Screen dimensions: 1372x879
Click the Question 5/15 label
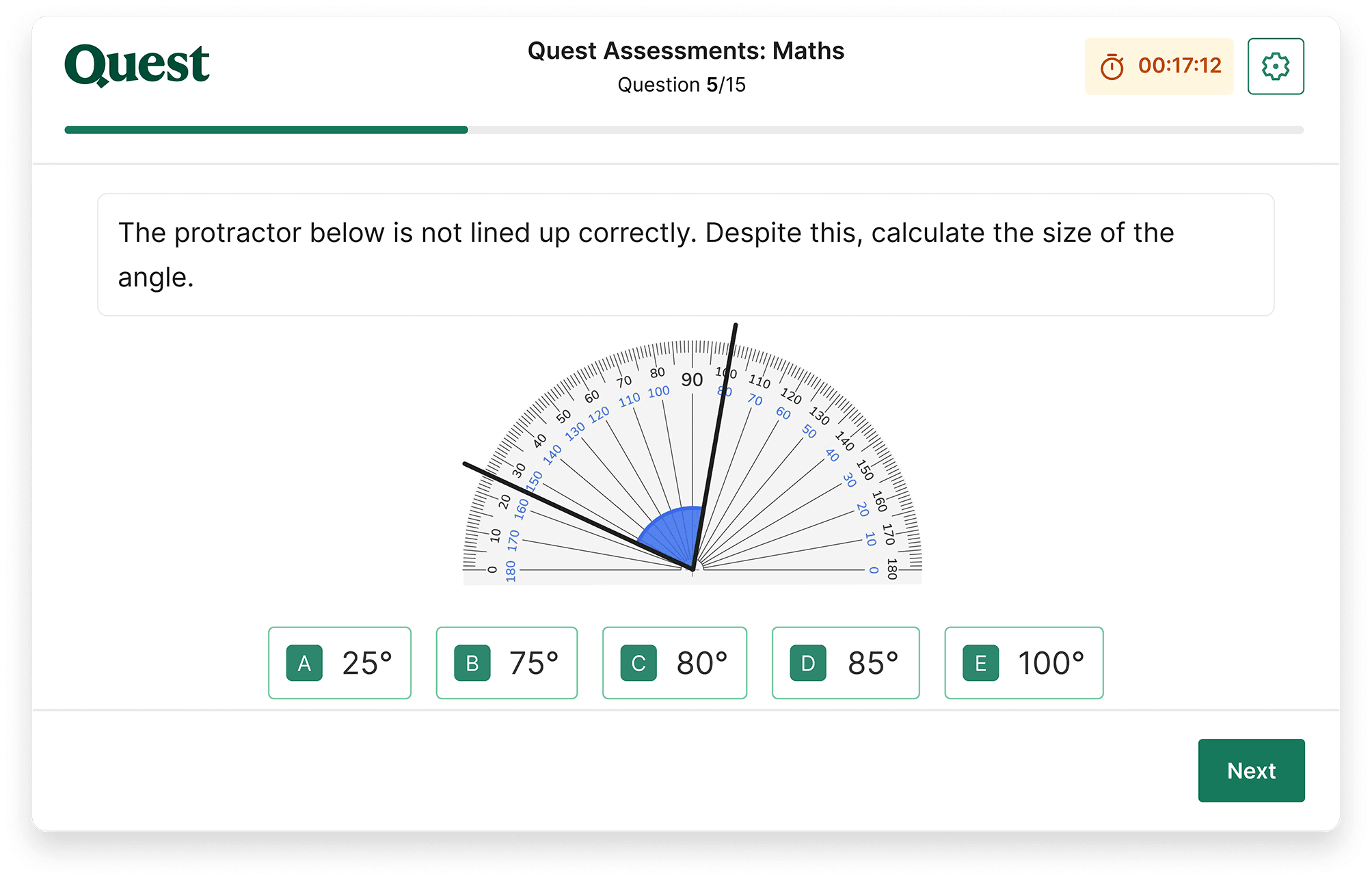click(682, 85)
